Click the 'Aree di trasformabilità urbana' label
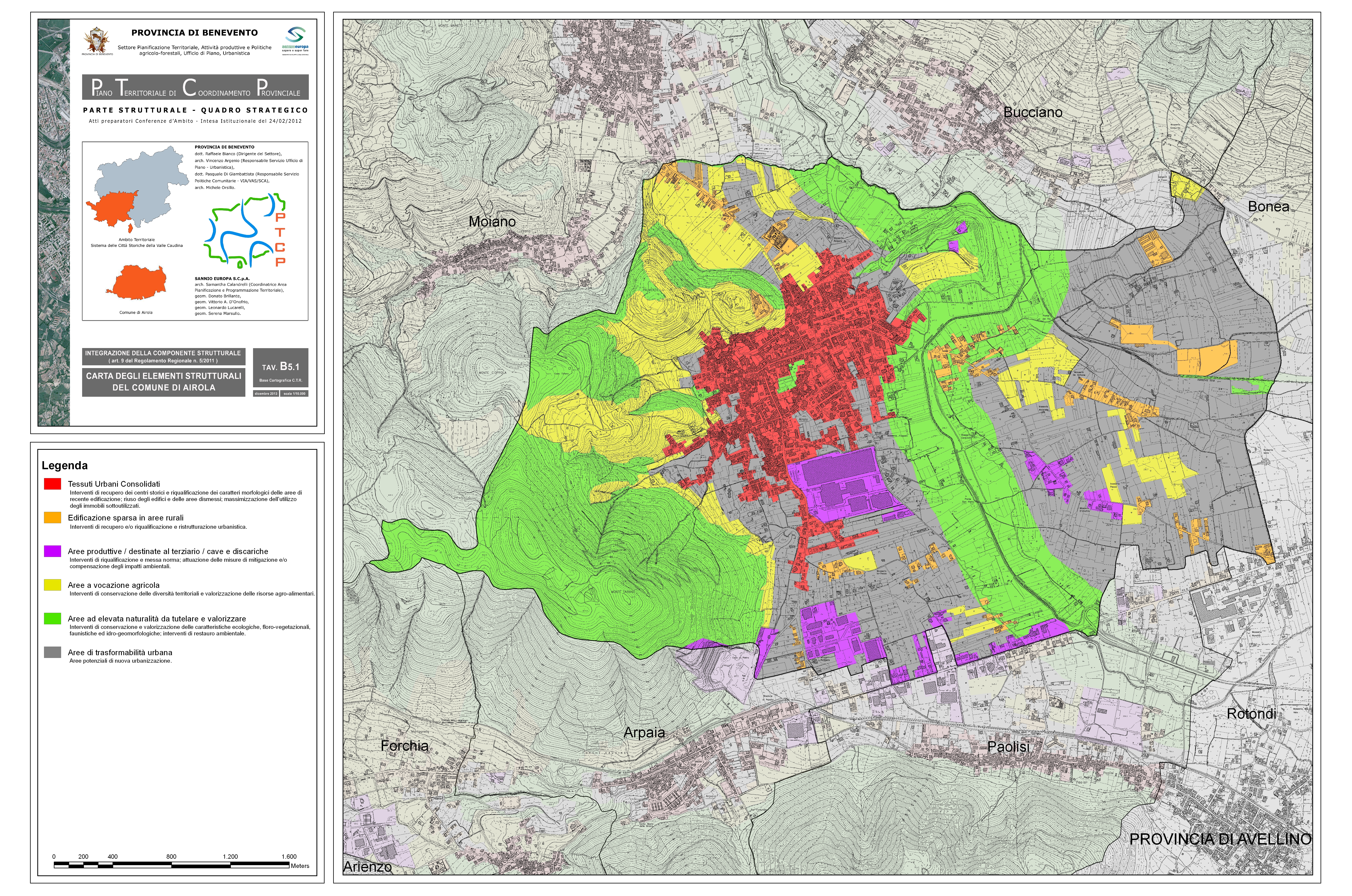1352x896 pixels. click(120, 653)
